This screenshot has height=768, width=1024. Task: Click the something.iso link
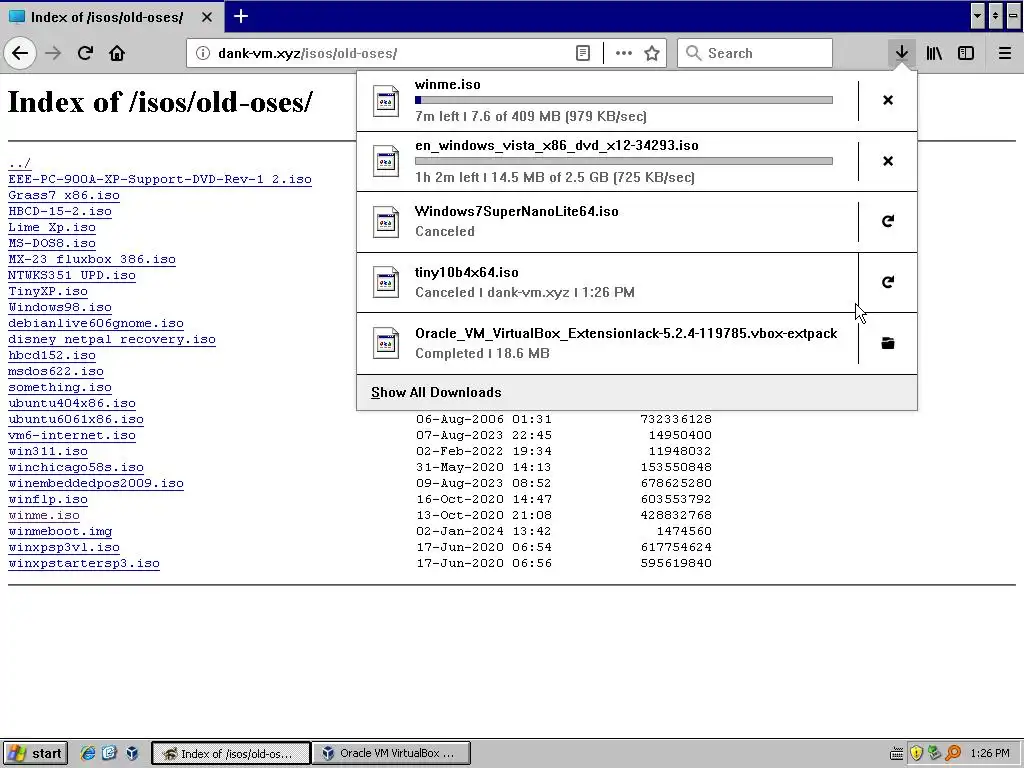click(x=59, y=387)
